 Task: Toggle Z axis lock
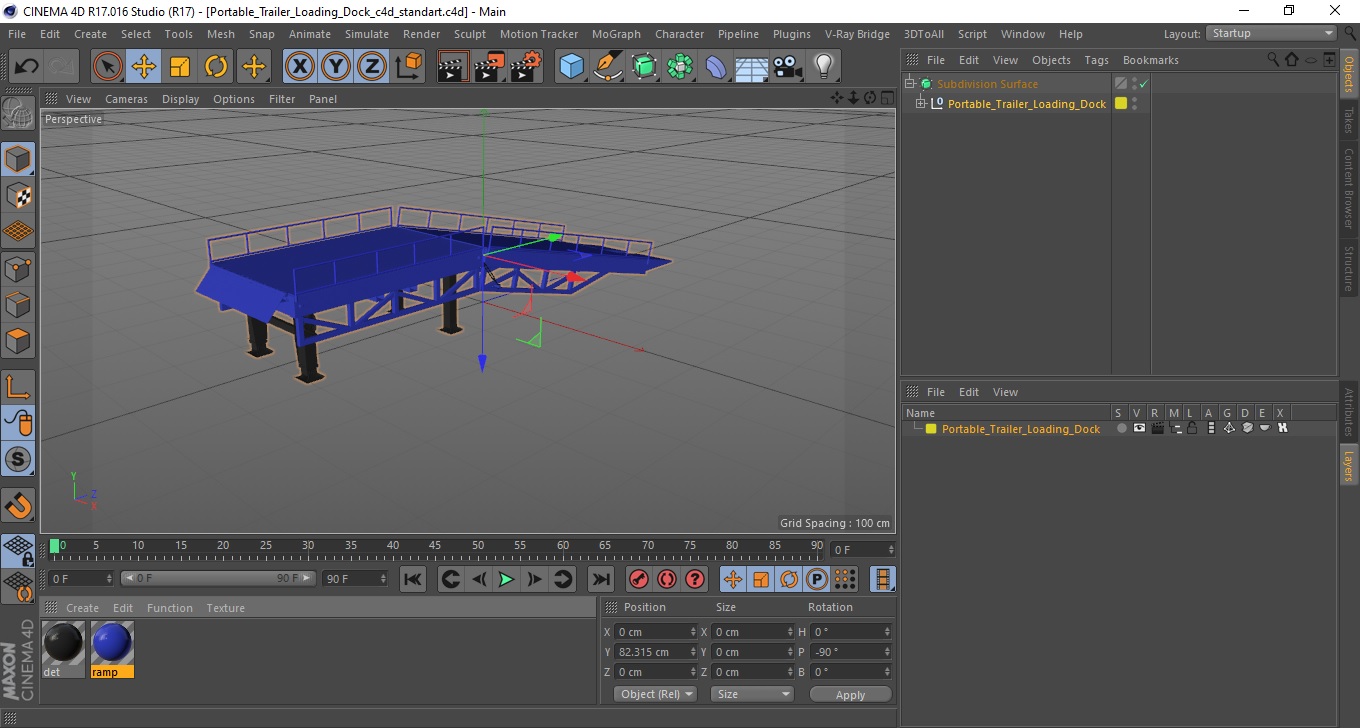coord(372,67)
